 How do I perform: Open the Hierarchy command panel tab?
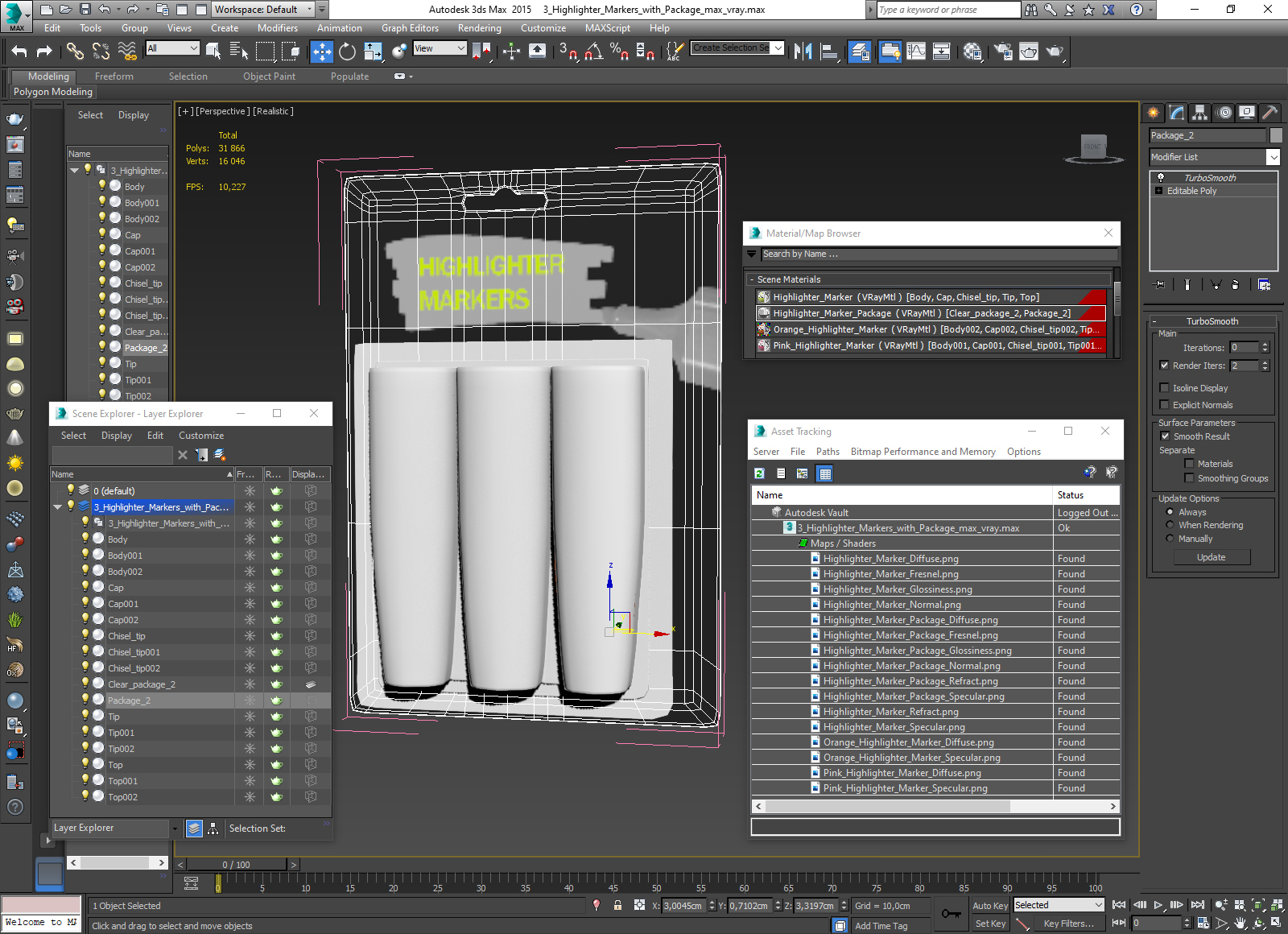click(1200, 113)
